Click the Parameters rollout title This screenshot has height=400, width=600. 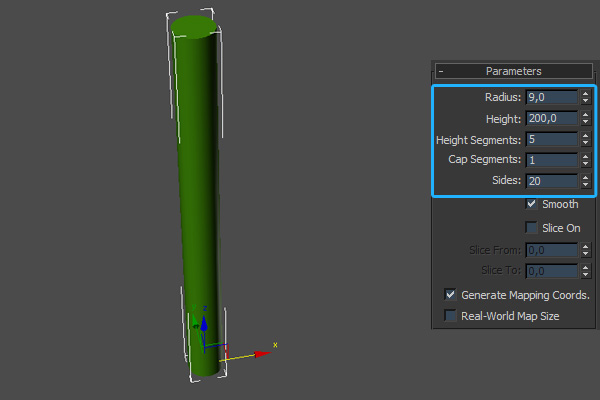click(513, 71)
